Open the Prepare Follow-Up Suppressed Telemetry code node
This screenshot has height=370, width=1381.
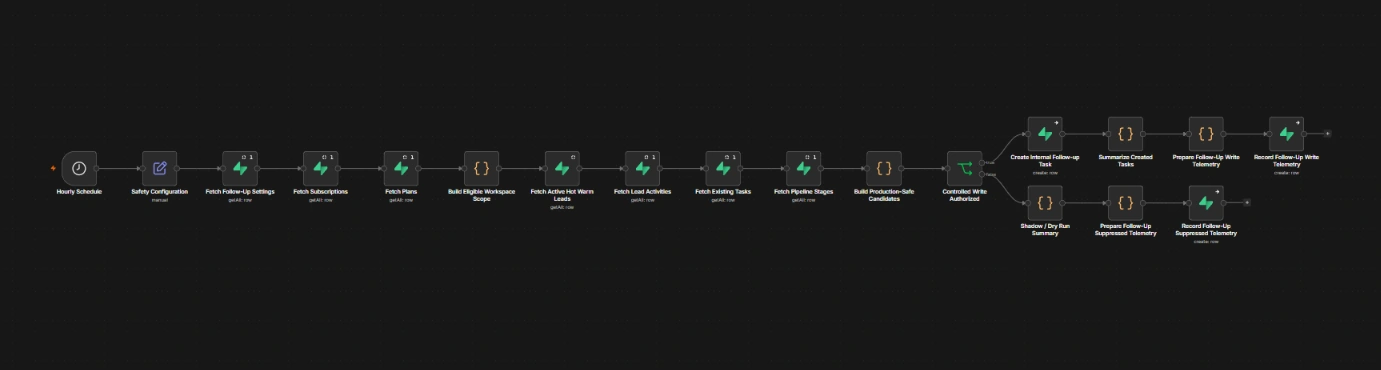point(1125,203)
